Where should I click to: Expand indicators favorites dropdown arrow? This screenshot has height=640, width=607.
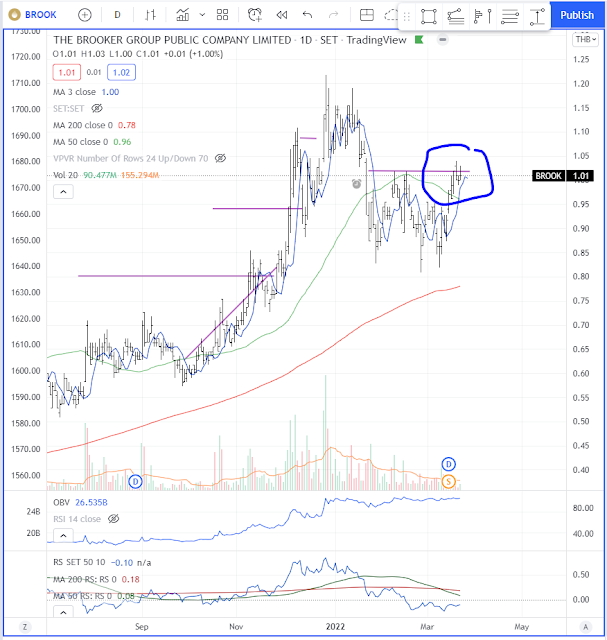click(202, 15)
